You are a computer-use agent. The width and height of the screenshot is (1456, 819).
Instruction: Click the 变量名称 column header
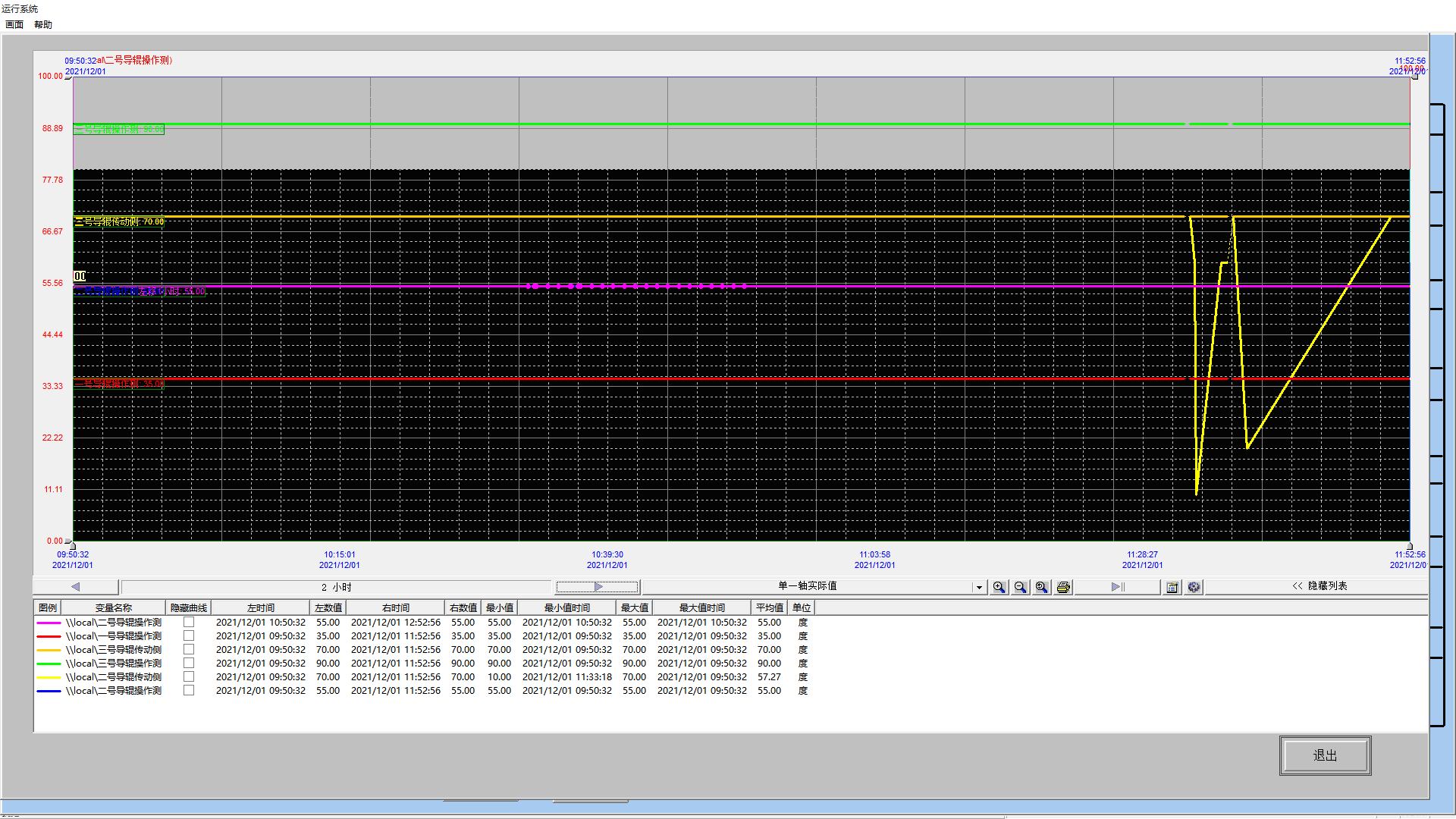pyautogui.click(x=113, y=607)
